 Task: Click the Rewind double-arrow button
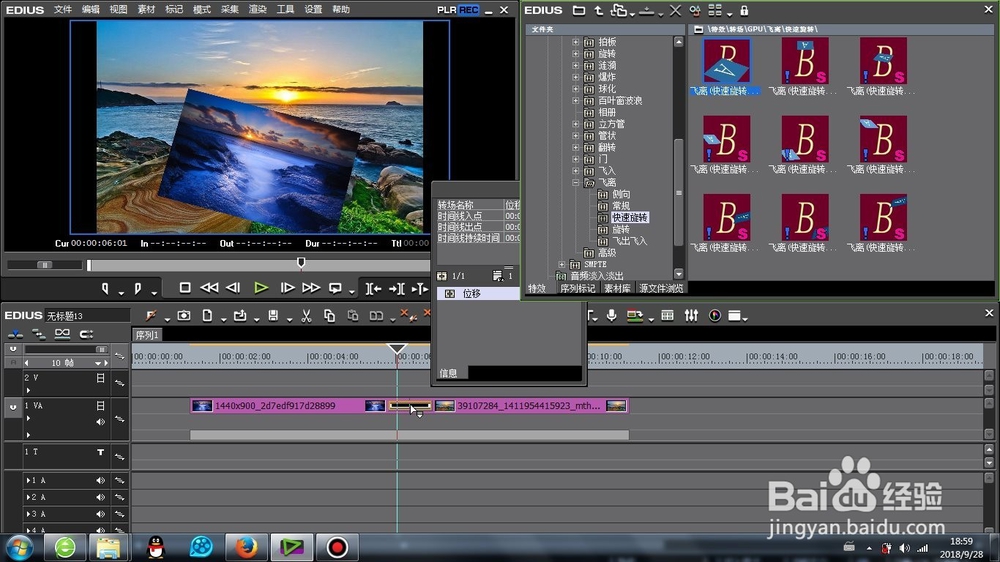click(209, 288)
